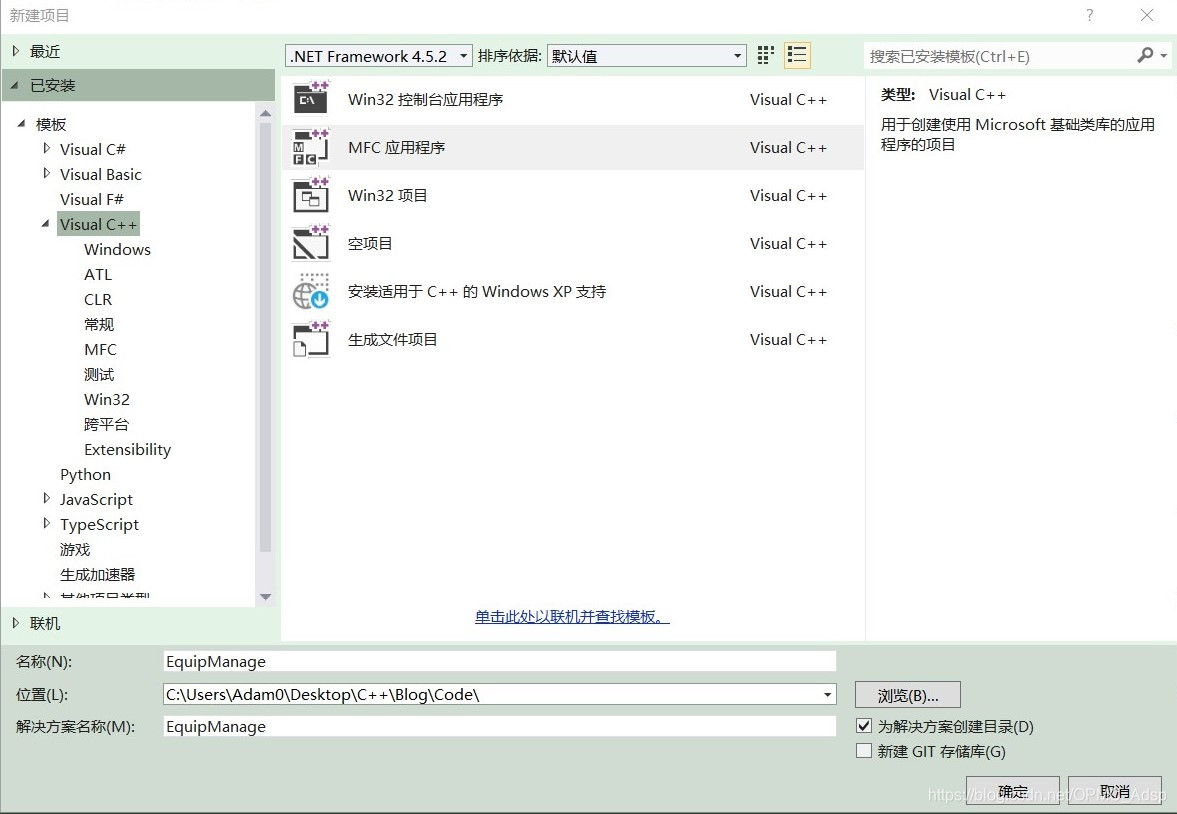Click the 确定 button

[x=1013, y=791]
